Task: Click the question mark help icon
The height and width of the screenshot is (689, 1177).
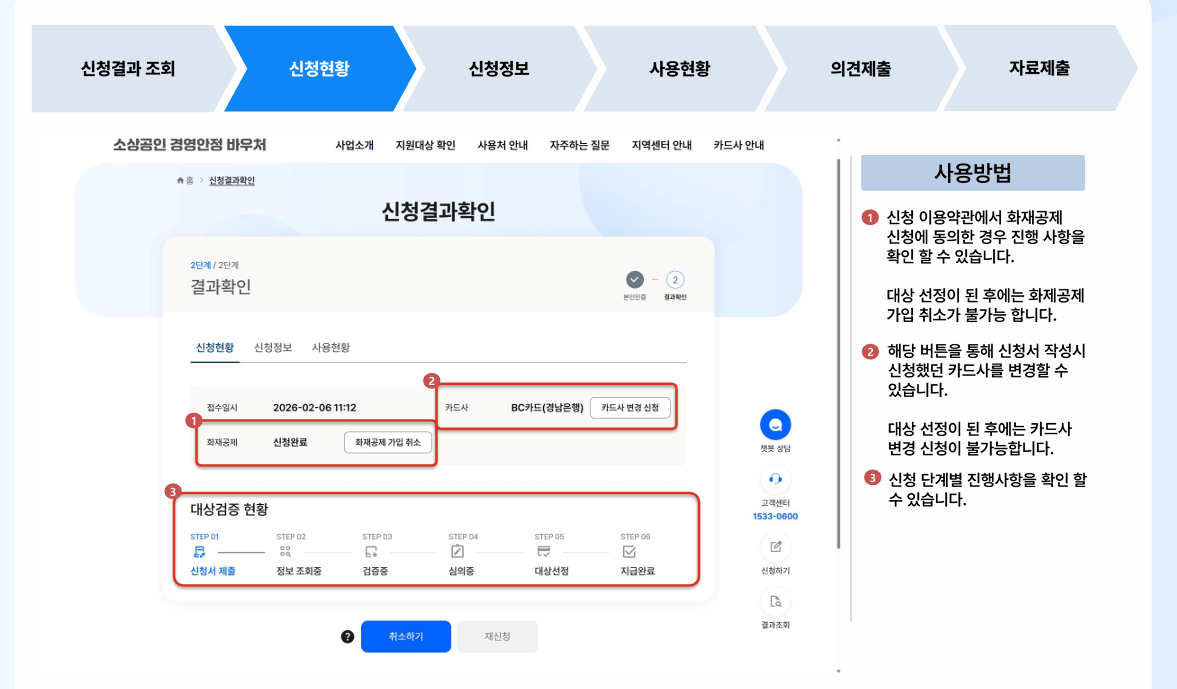Action: [x=348, y=636]
